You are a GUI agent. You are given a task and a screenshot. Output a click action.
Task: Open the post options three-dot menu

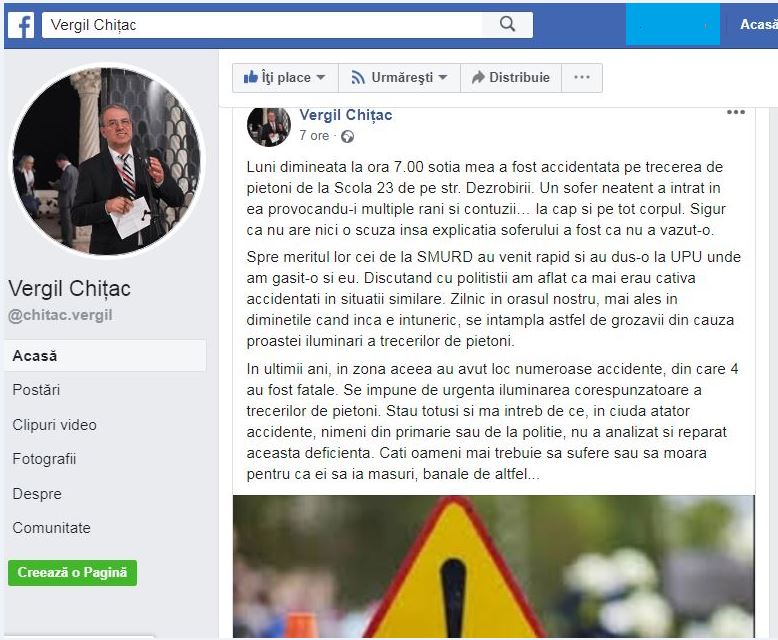coord(735,112)
